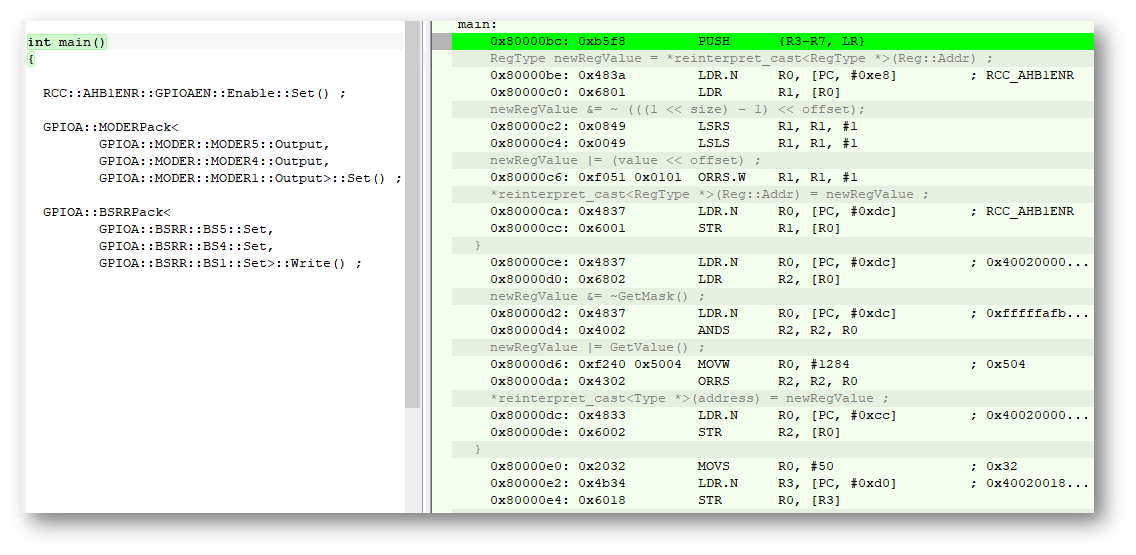Click the main: label in disassembly
This screenshot has width=1136, height=555.
(x=477, y=24)
